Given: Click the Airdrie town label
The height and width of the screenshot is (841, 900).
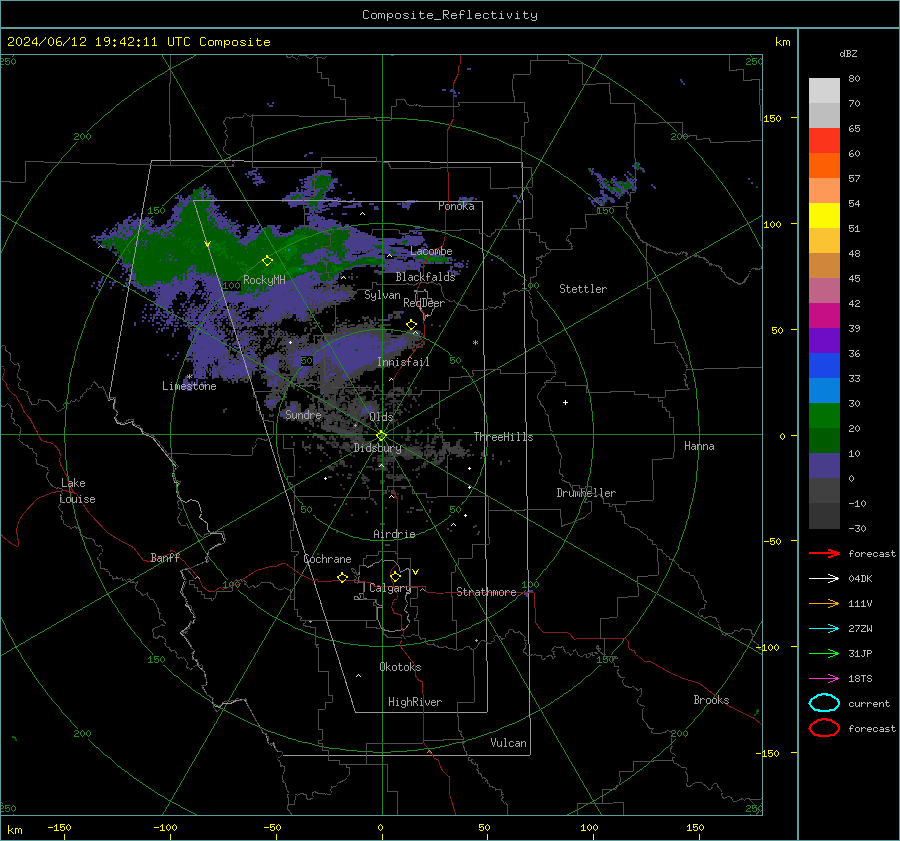Looking at the screenshot, I should coord(394,534).
